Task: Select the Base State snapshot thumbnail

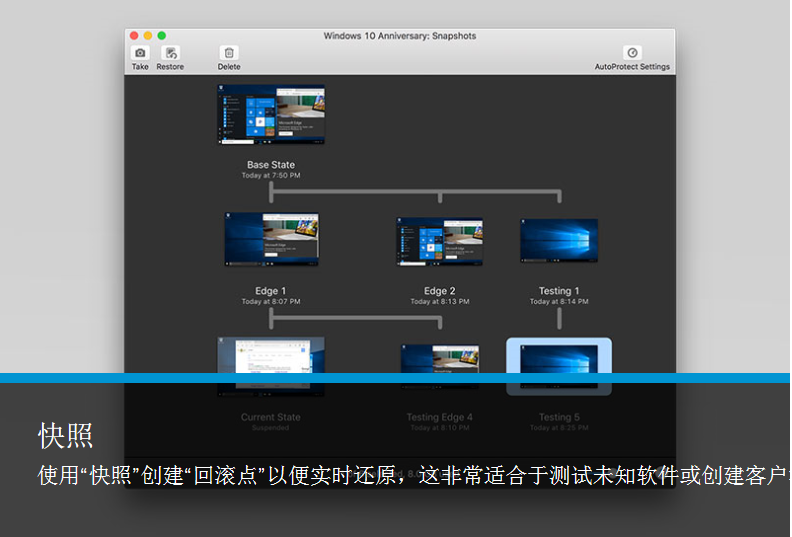Action: tap(271, 115)
